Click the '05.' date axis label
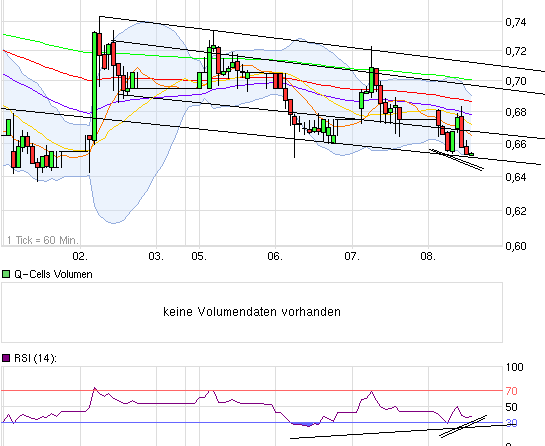 [x=199, y=257]
